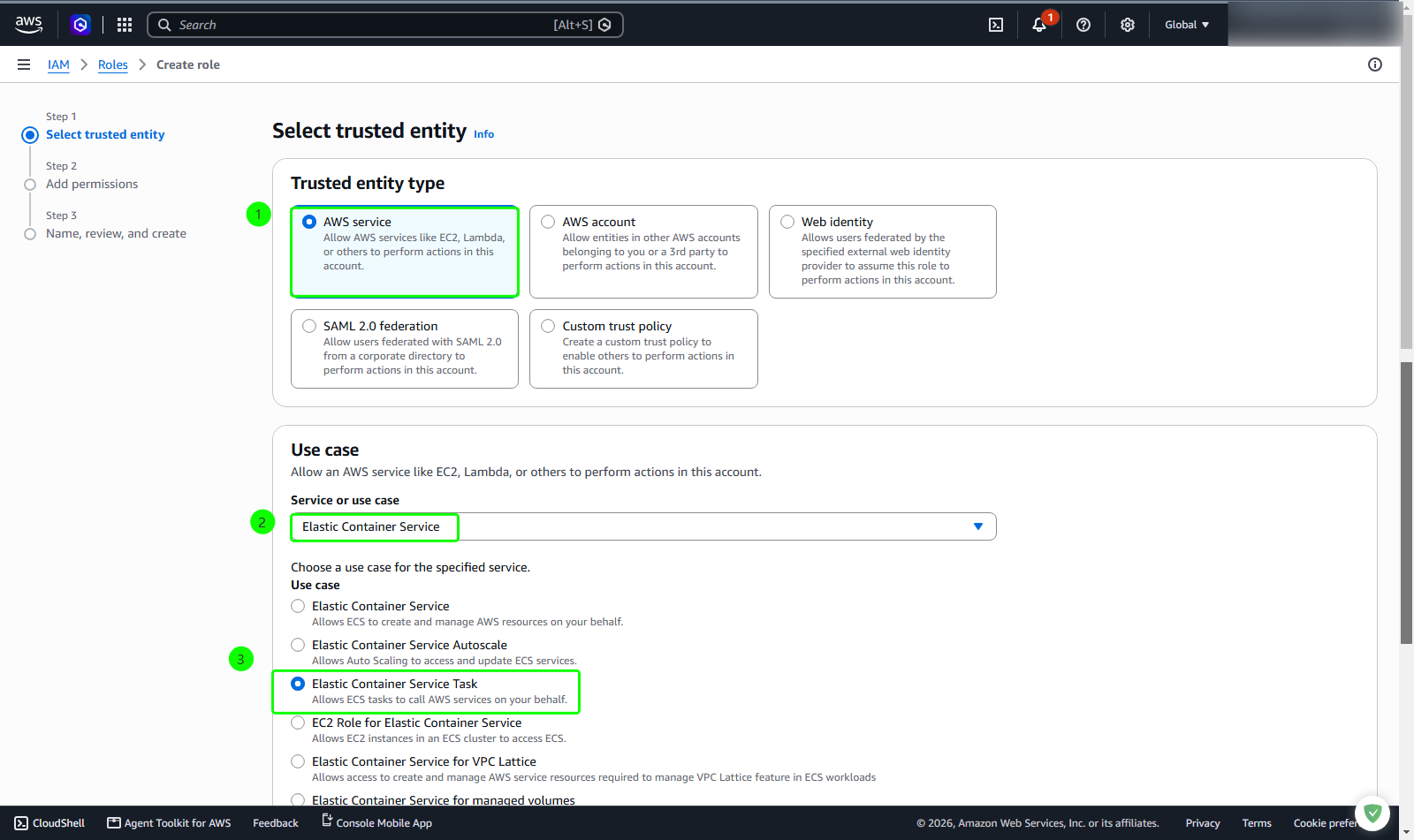Choose Elastic Container Service for VPC Lattice
Screen dimensions: 1414x840
point(298,761)
